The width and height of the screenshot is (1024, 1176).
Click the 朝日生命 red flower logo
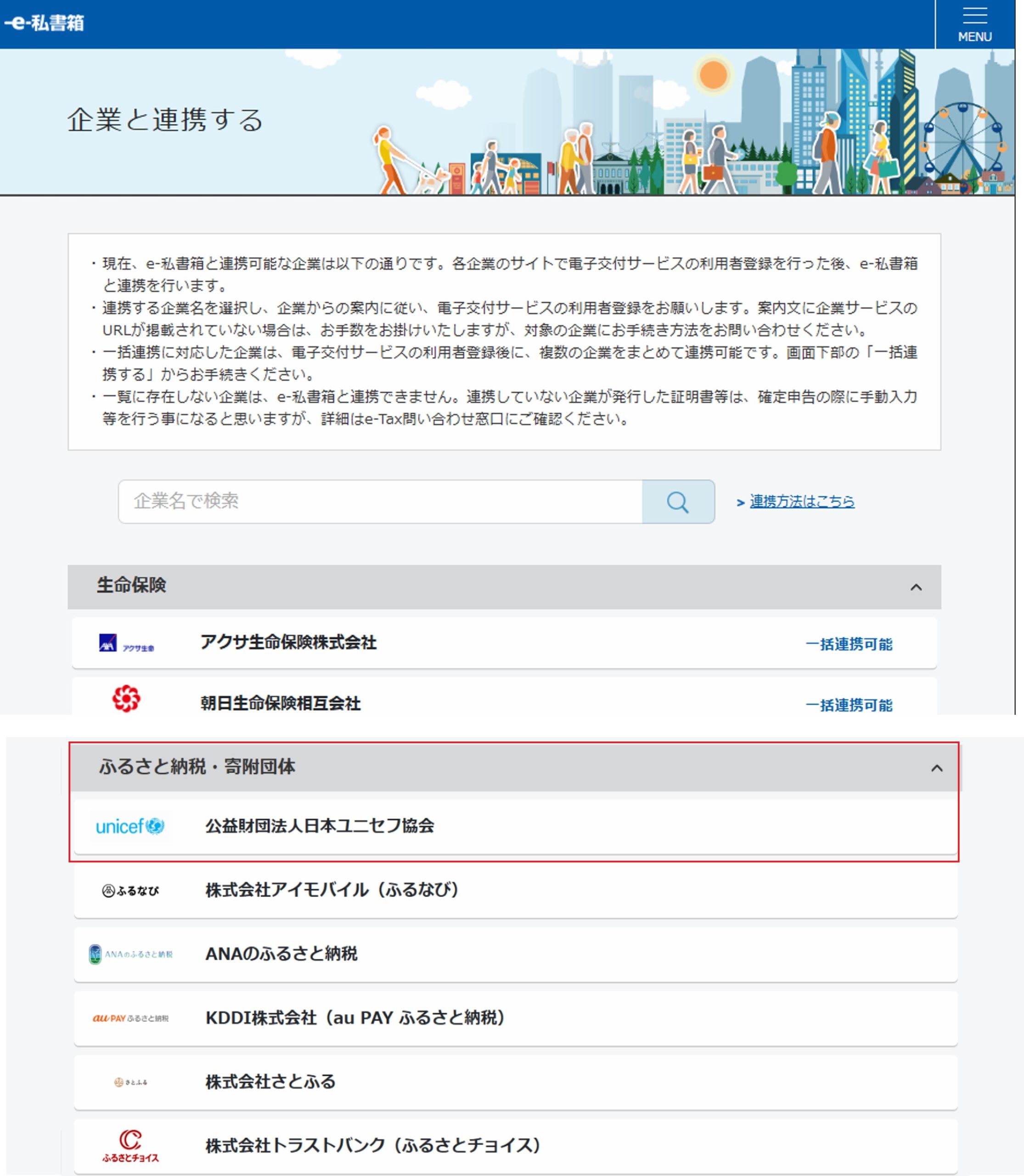(126, 699)
